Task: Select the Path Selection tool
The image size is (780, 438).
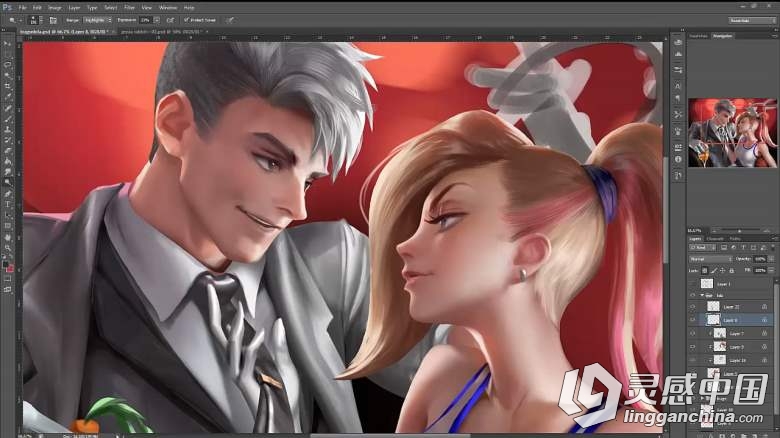Action: point(8,215)
